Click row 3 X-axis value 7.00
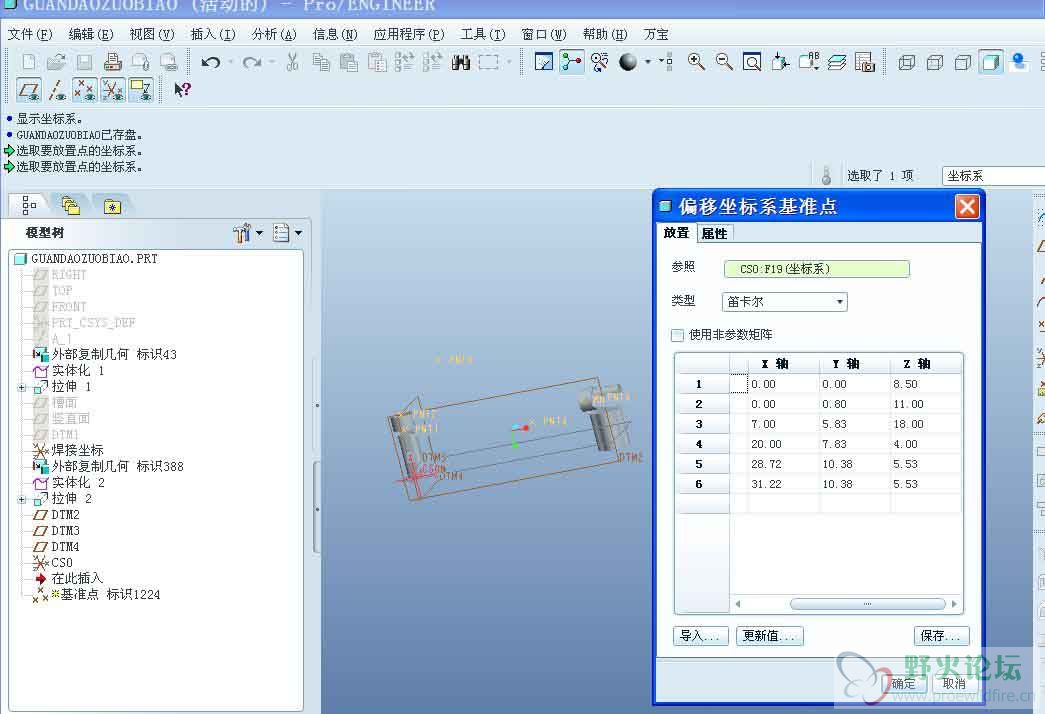The image size is (1045, 714). click(x=763, y=424)
